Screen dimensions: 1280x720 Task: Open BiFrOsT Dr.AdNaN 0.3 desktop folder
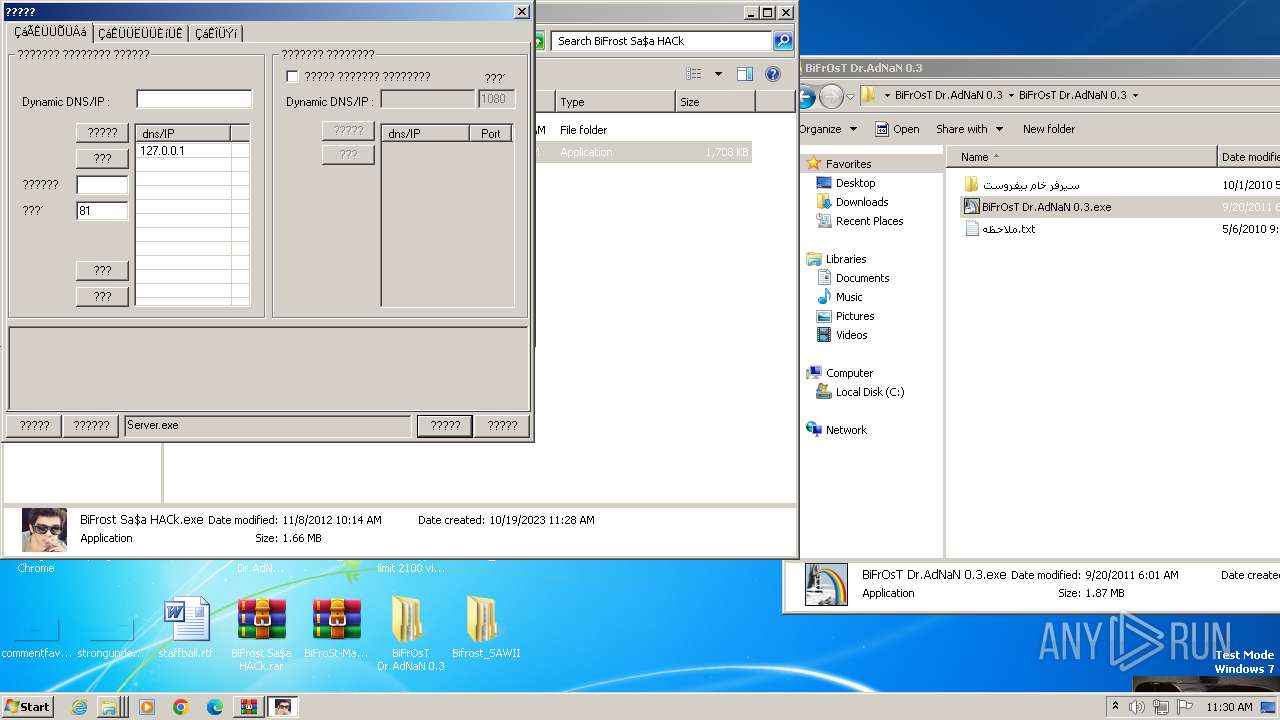[x=410, y=634]
